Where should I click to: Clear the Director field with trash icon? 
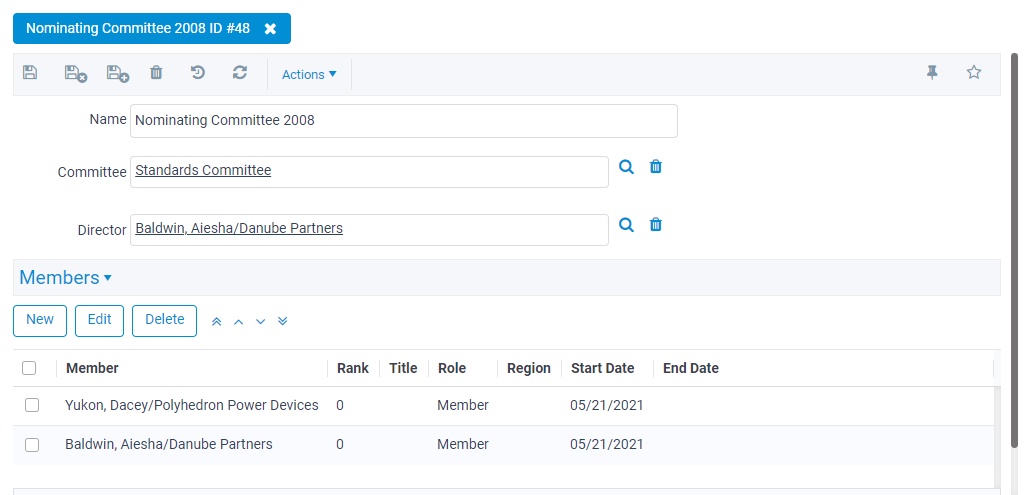[x=656, y=226]
